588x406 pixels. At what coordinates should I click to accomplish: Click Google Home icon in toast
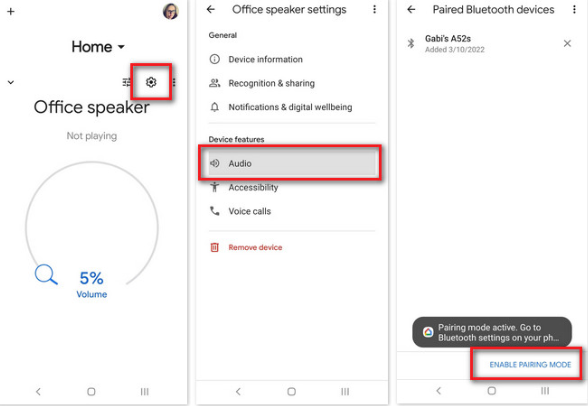point(428,332)
